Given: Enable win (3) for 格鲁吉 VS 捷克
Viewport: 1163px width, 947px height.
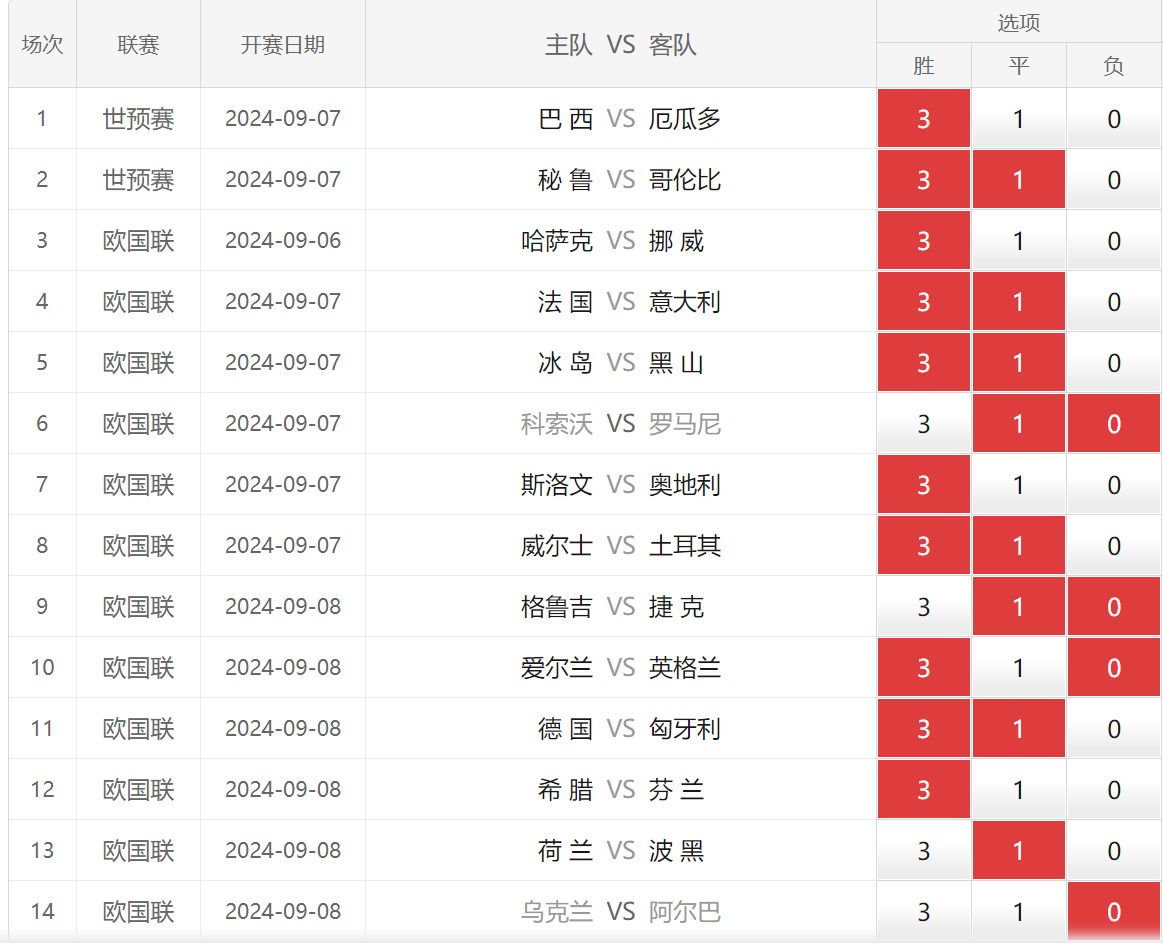Looking at the screenshot, I should (x=923, y=607).
